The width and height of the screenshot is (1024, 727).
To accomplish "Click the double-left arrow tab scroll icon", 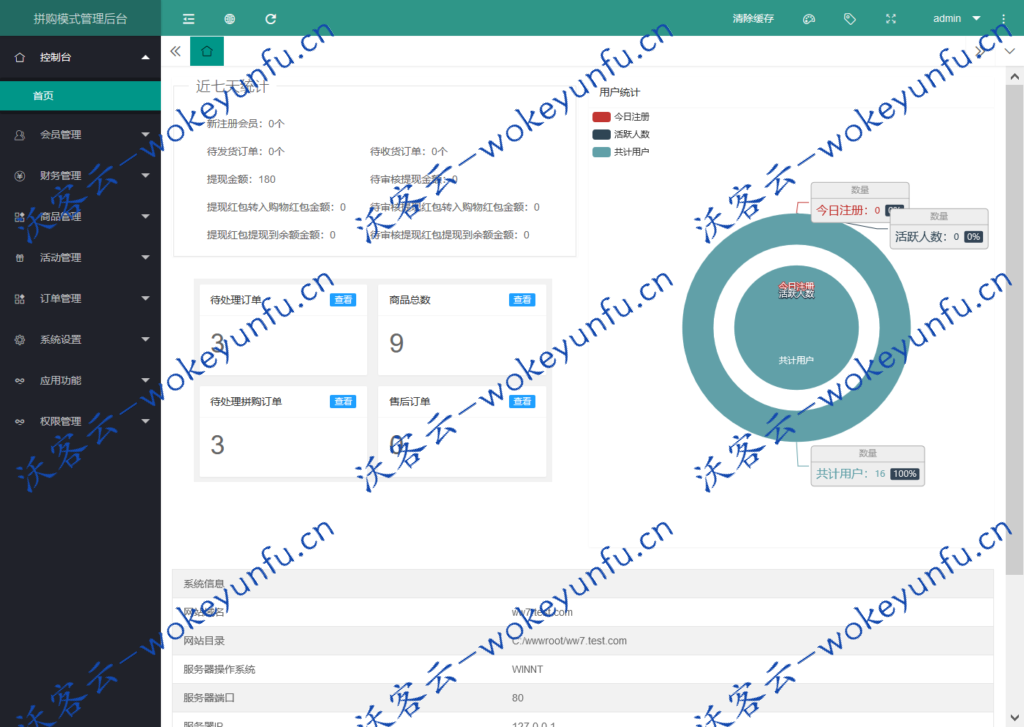I will pos(176,51).
